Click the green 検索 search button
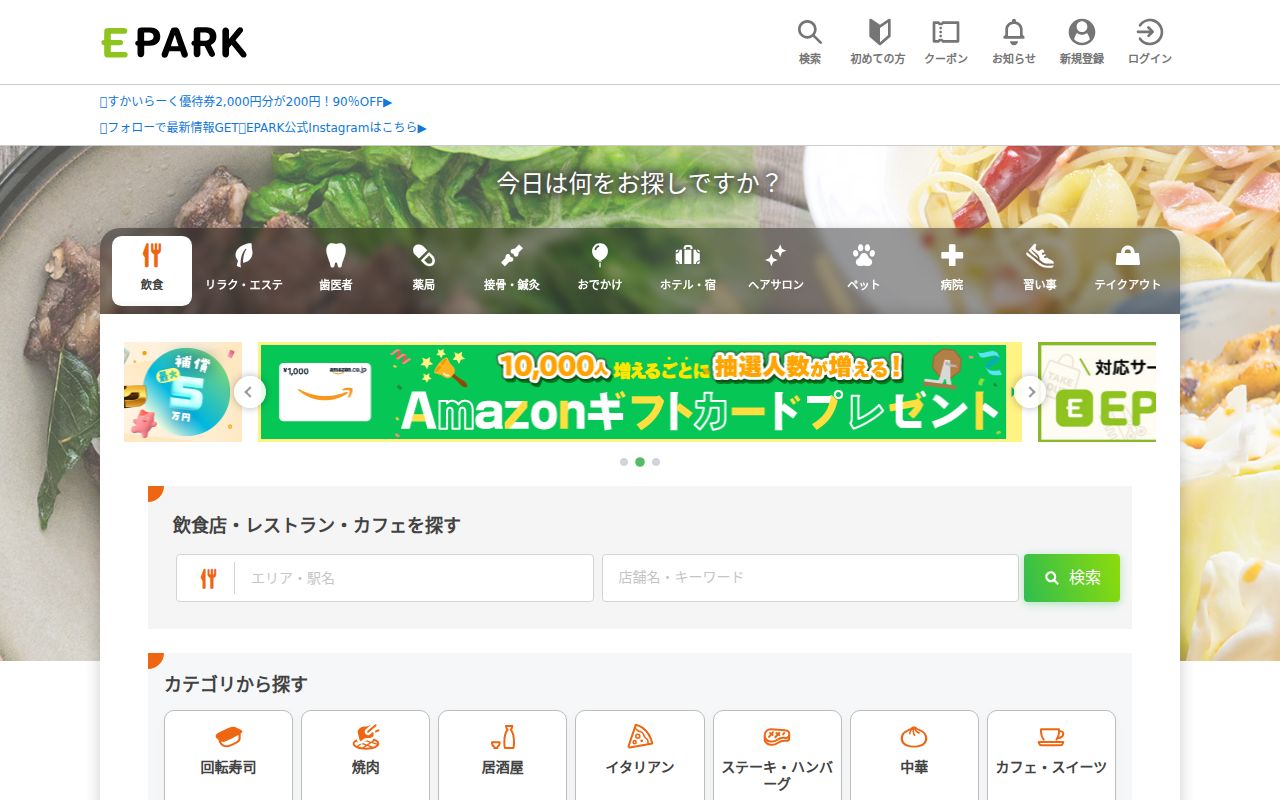The height and width of the screenshot is (800, 1280). (1072, 578)
